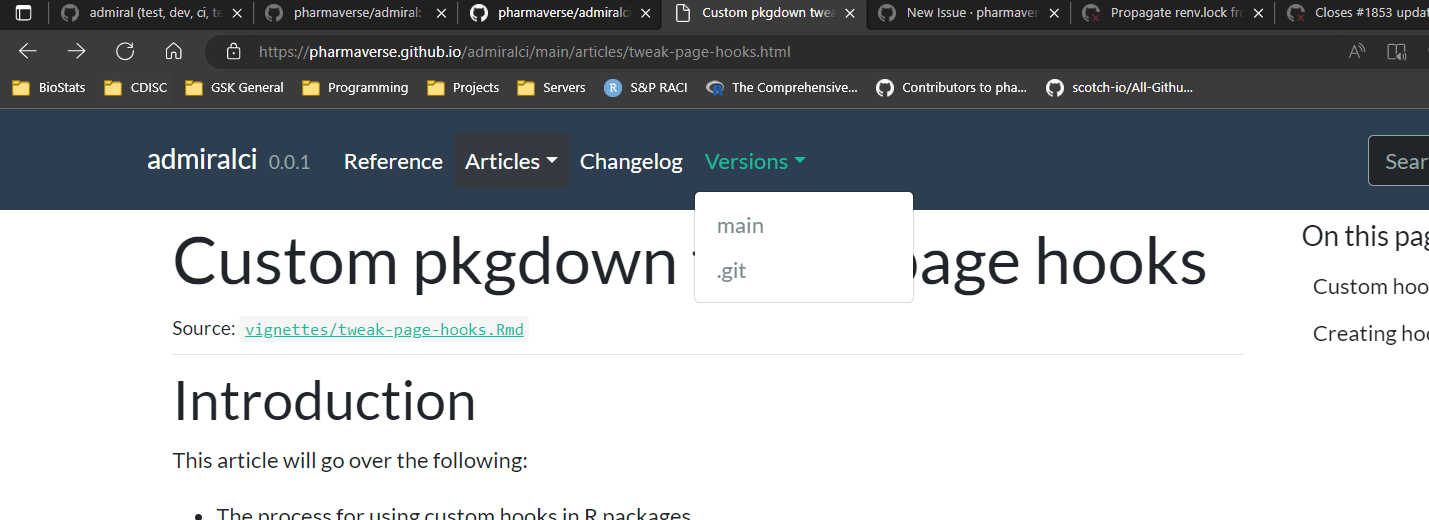The width and height of the screenshot is (1429, 520).
Task: Click the site Search input box
Action: tap(1398, 161)
